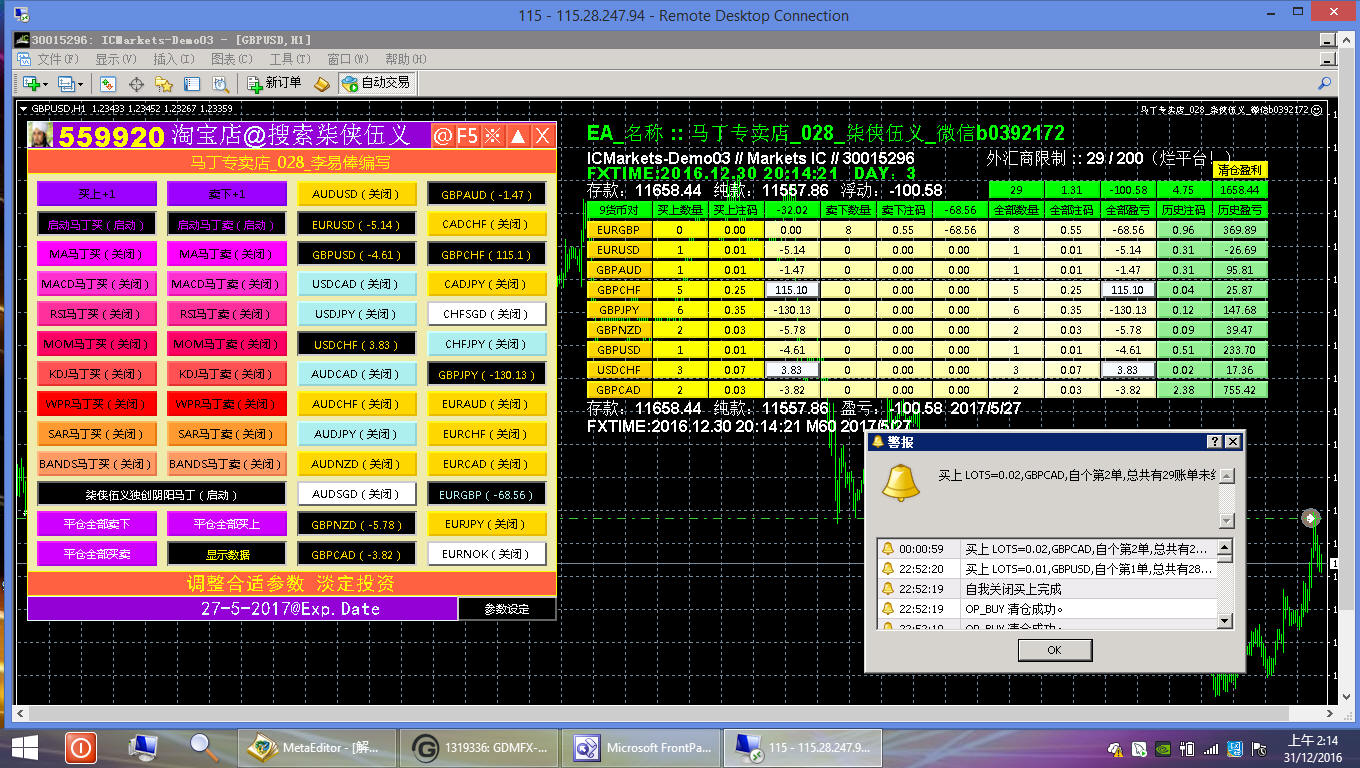Toggle the Terminal panel toolbar icon
This screenshot has width=1360, height=768.
coord(192,84)
